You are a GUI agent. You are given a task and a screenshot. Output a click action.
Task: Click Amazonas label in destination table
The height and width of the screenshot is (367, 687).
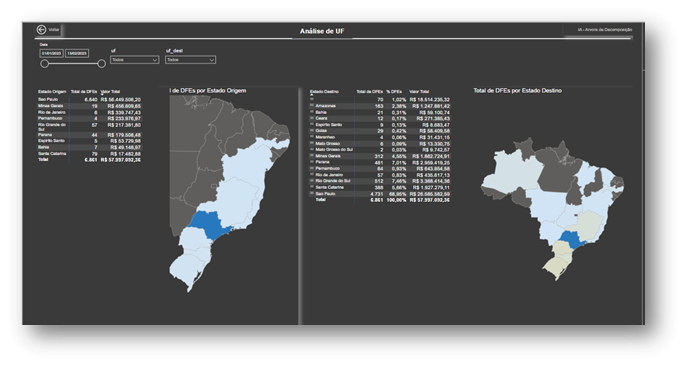pyautogui.click(x=326, y=106)
